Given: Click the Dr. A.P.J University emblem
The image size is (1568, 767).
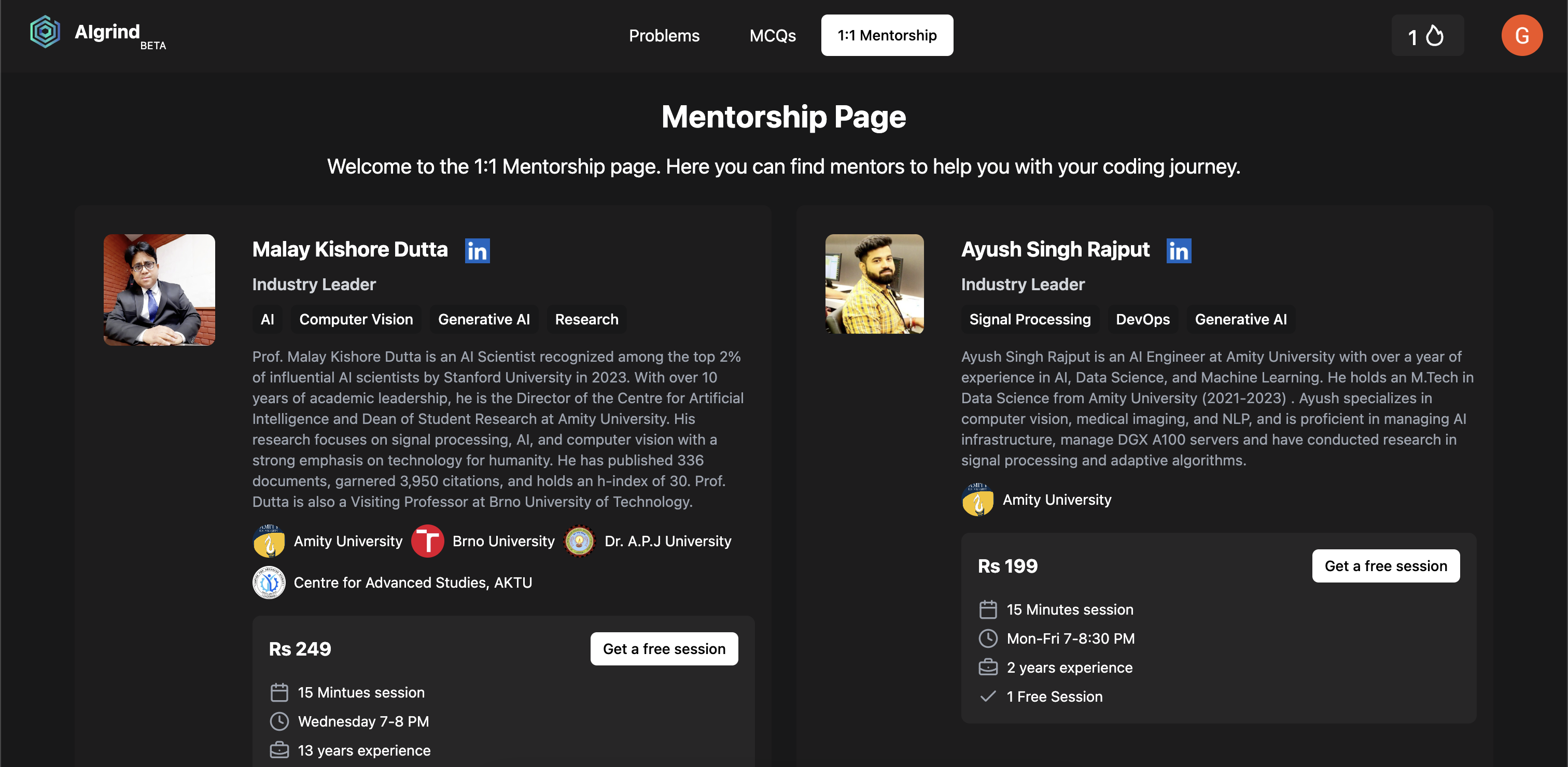Looking at the screenshot, I should [580, 541].
